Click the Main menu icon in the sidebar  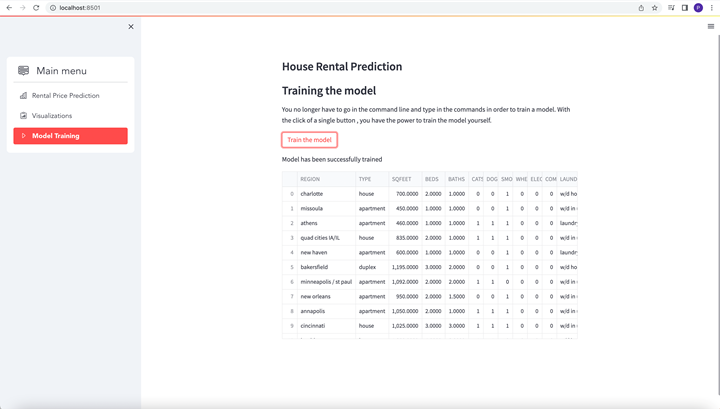(24, 71)
